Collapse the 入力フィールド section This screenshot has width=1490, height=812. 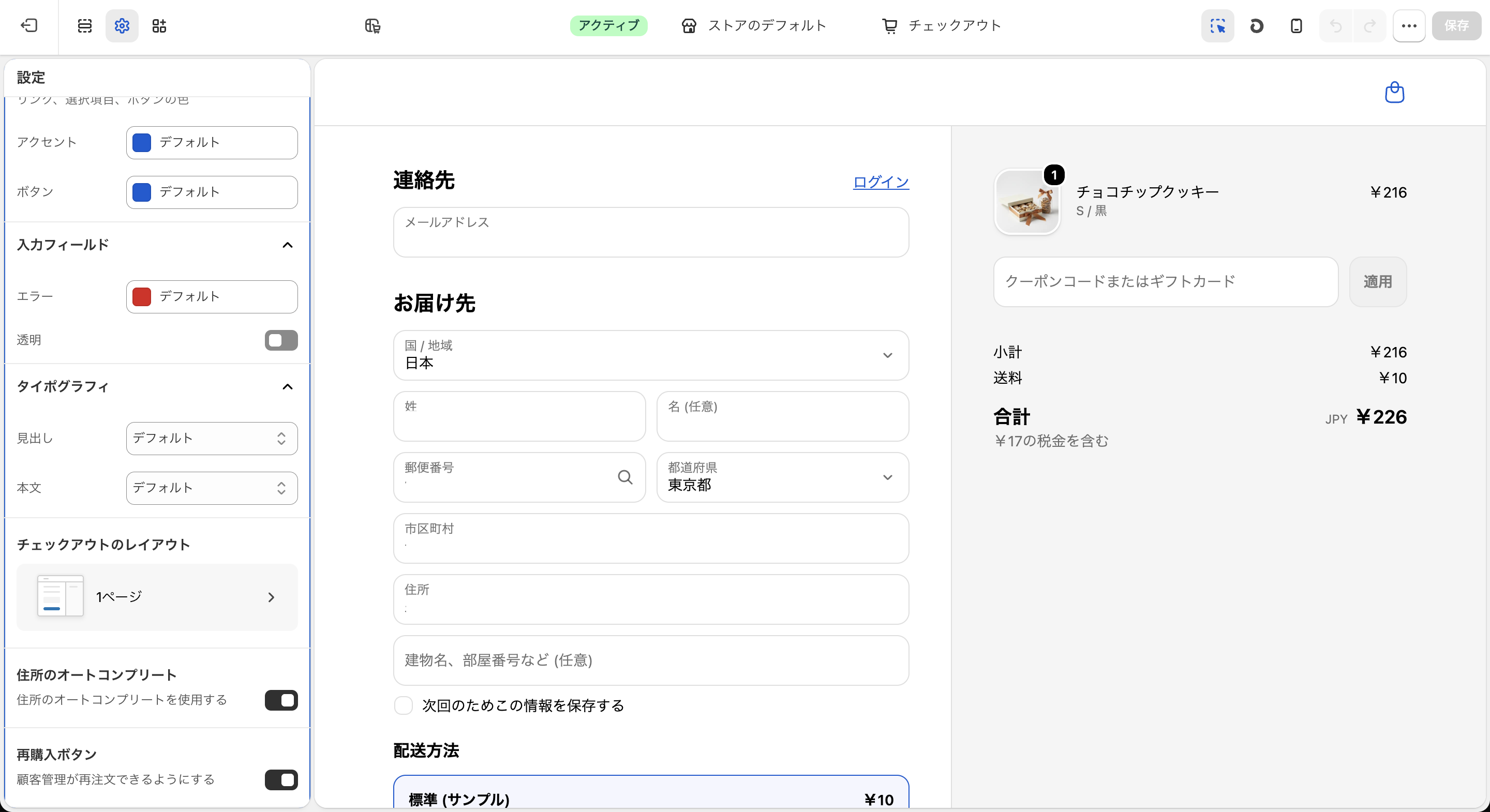click(288, 245)
